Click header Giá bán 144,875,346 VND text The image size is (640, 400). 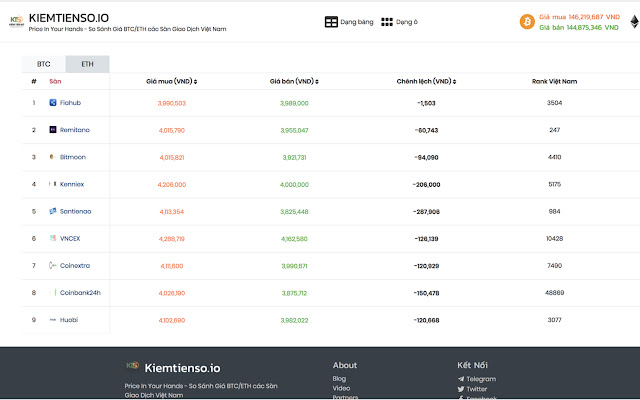[x=578, y=27]
